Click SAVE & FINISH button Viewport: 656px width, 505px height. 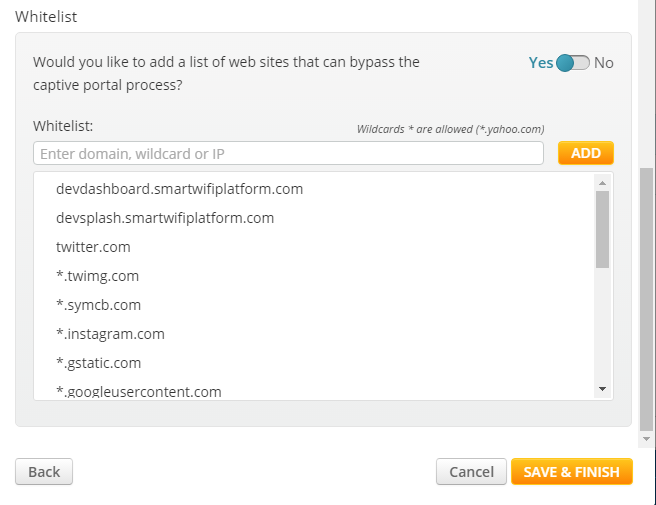coord(571,472)
